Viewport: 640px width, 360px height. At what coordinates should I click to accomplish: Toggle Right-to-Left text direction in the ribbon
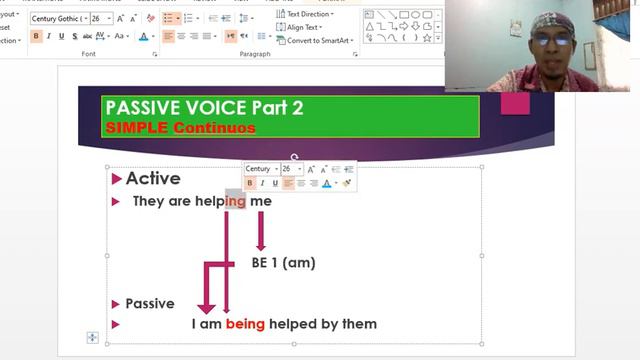[x=244, y=36]
